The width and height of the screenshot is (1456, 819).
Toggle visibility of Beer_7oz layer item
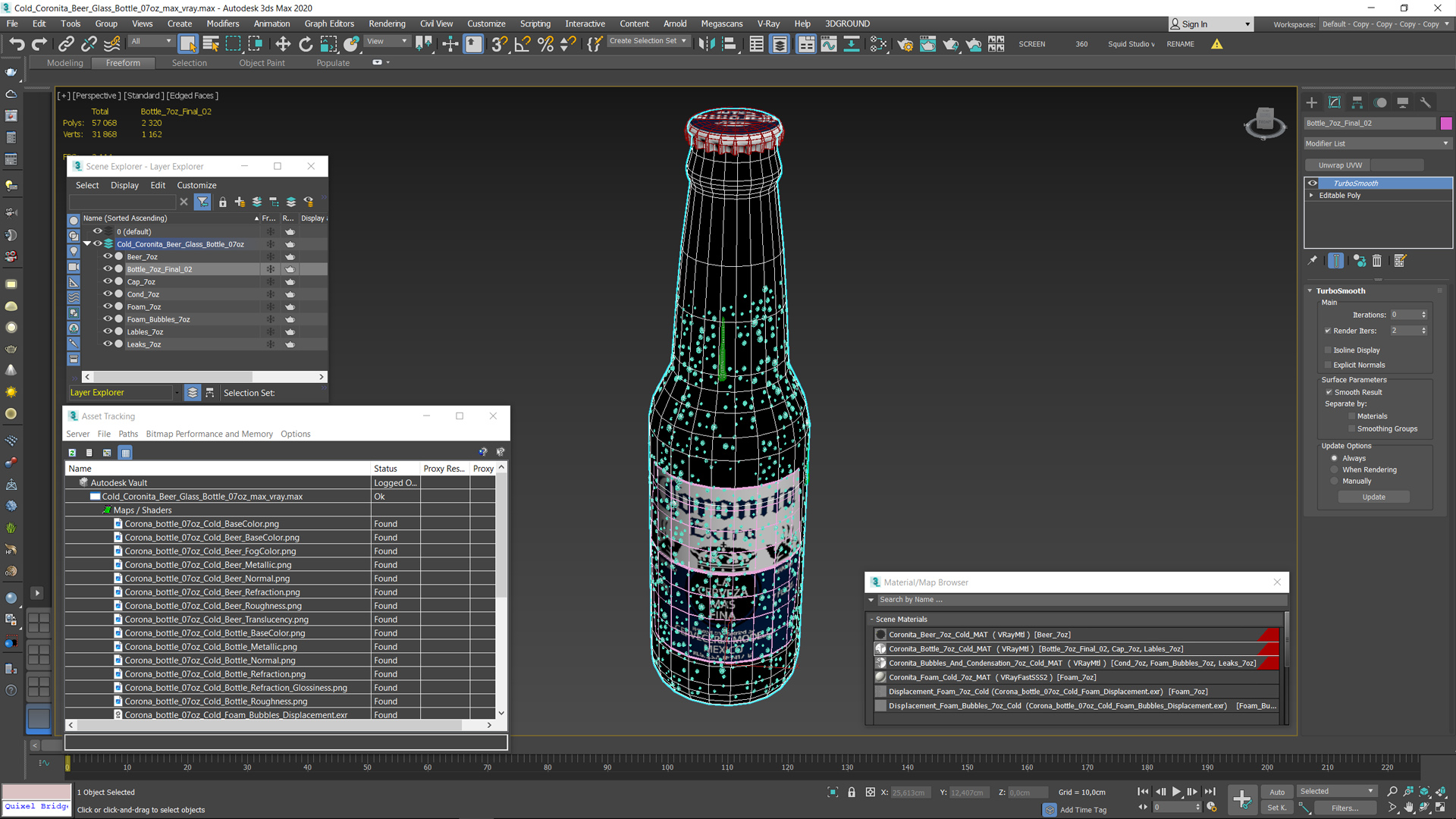(x=108, y=256)
